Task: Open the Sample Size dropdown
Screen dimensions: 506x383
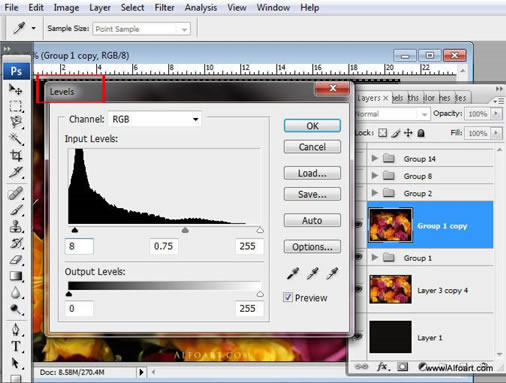Action: point(142,29)
